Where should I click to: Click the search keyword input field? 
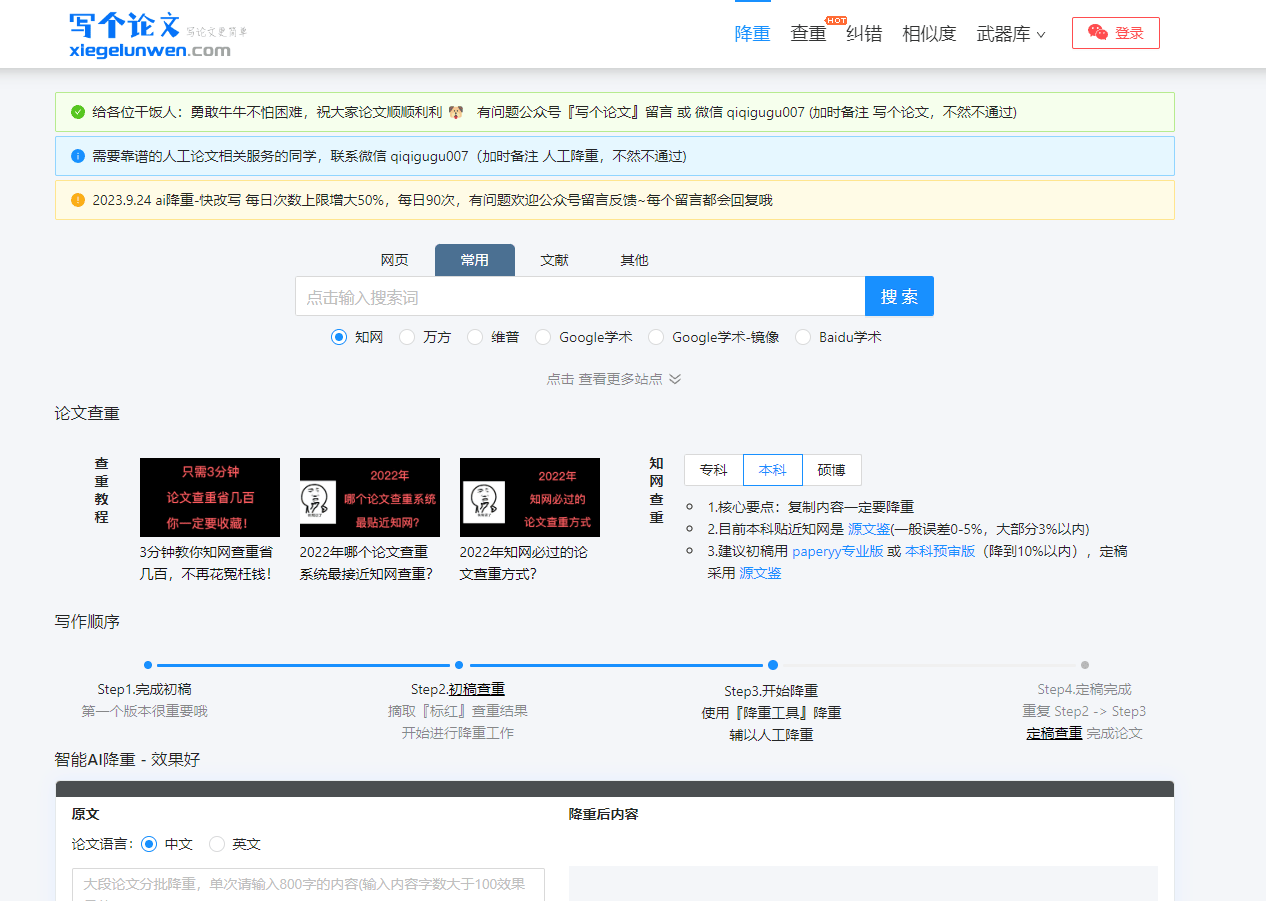(x=580, y=297)
